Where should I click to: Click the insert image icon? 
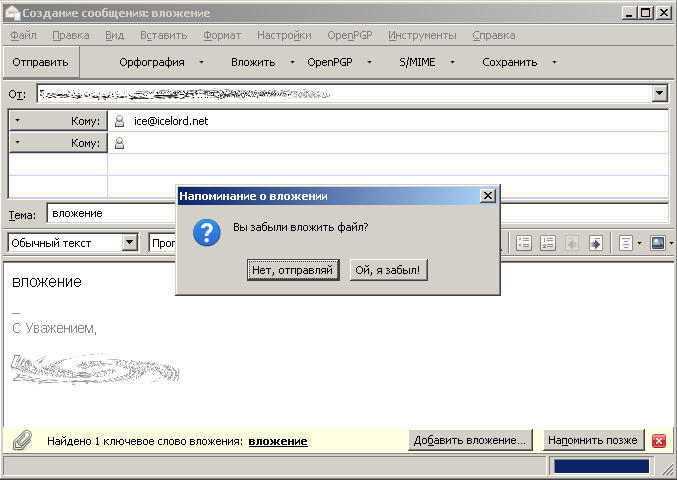click(658, 243)
